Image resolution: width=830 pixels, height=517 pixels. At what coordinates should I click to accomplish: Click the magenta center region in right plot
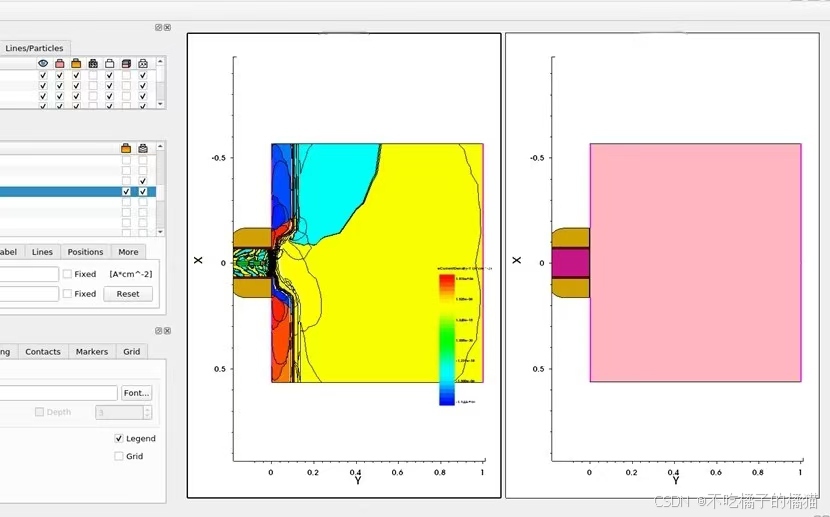click(571, 262)
